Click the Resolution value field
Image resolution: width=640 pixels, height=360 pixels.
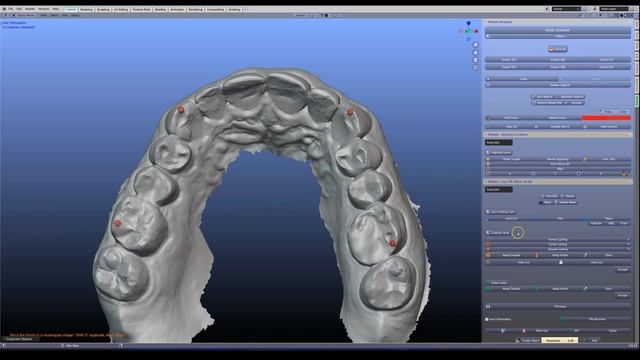tap(560, 340)
